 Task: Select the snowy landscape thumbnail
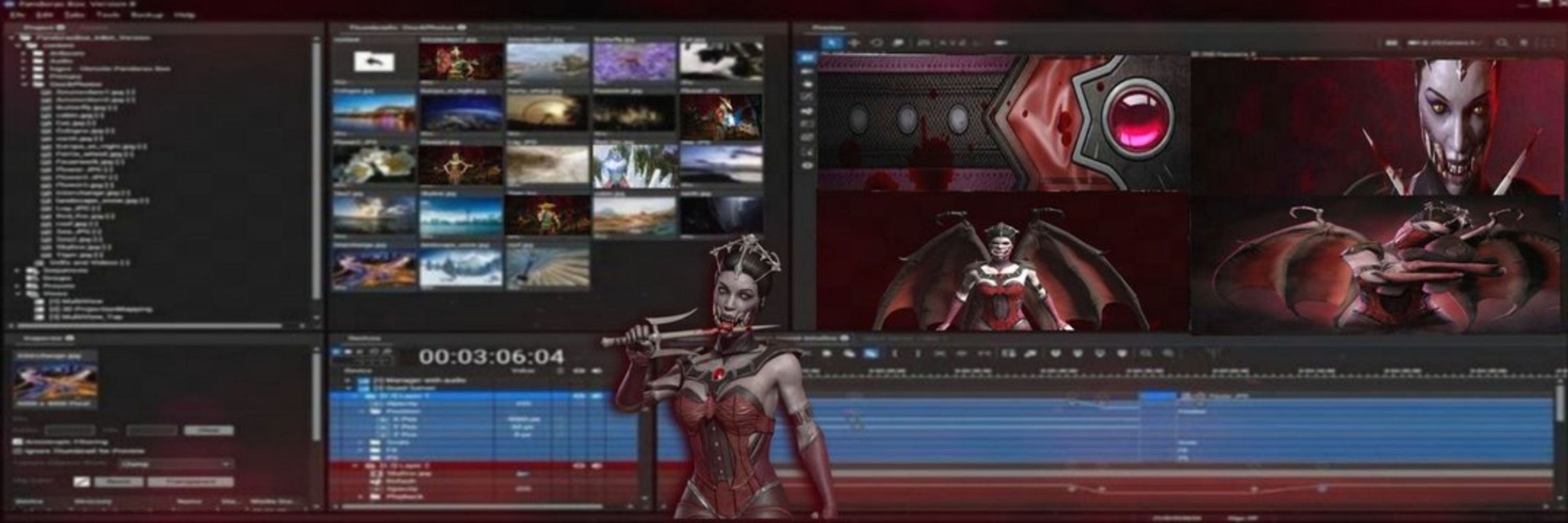pos(461,267)
